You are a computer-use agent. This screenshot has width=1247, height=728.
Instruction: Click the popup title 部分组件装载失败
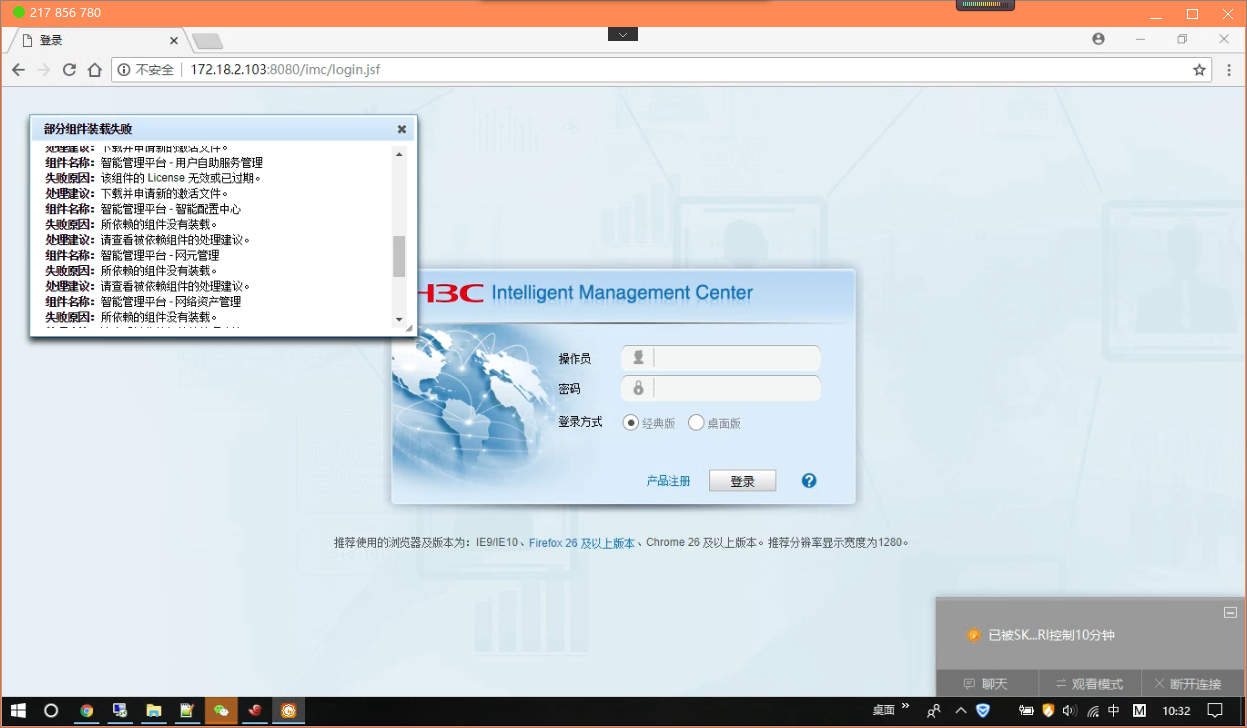(x=88, y=129)
